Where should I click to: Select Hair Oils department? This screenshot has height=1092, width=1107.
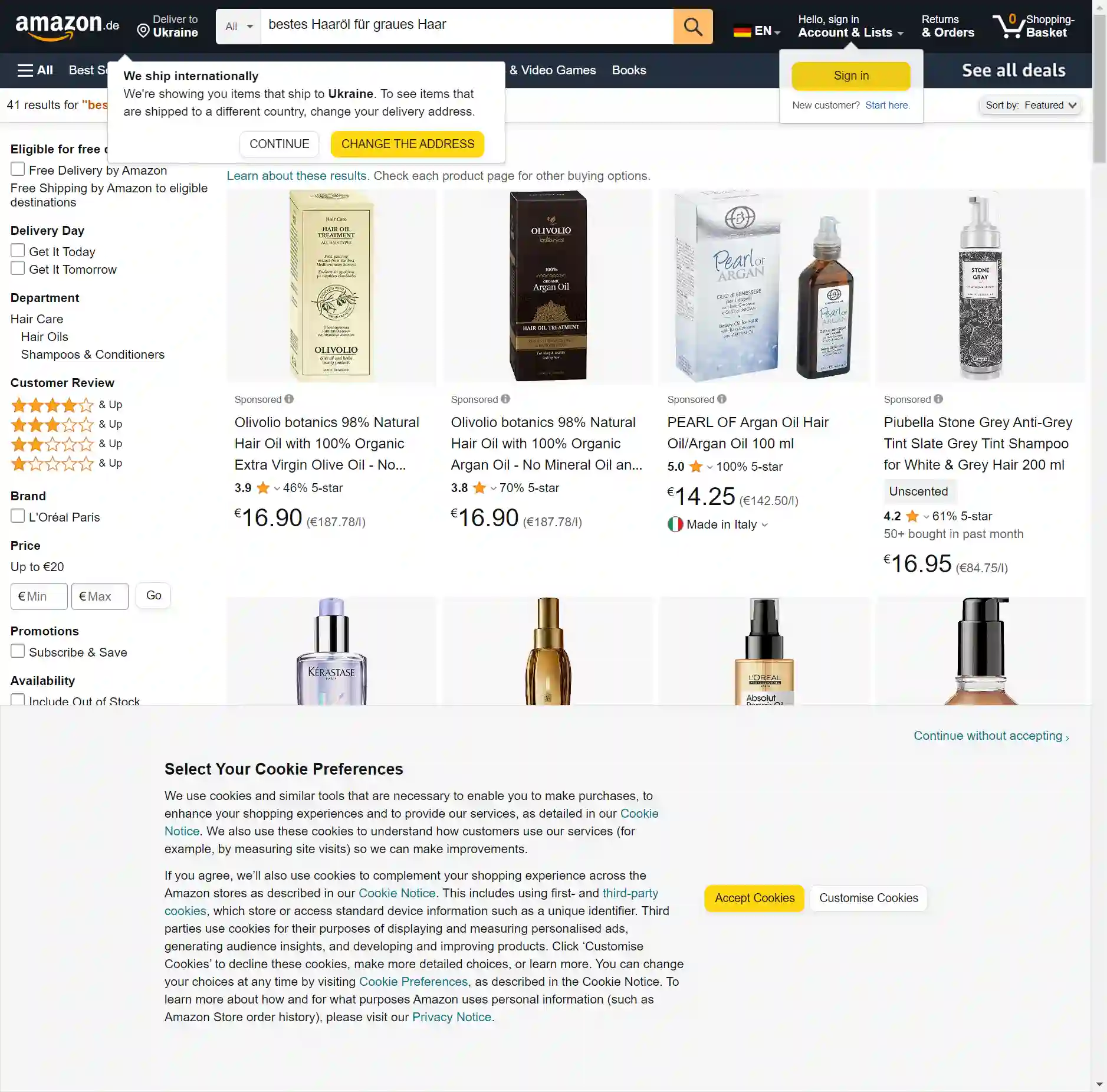click(45, 337)
